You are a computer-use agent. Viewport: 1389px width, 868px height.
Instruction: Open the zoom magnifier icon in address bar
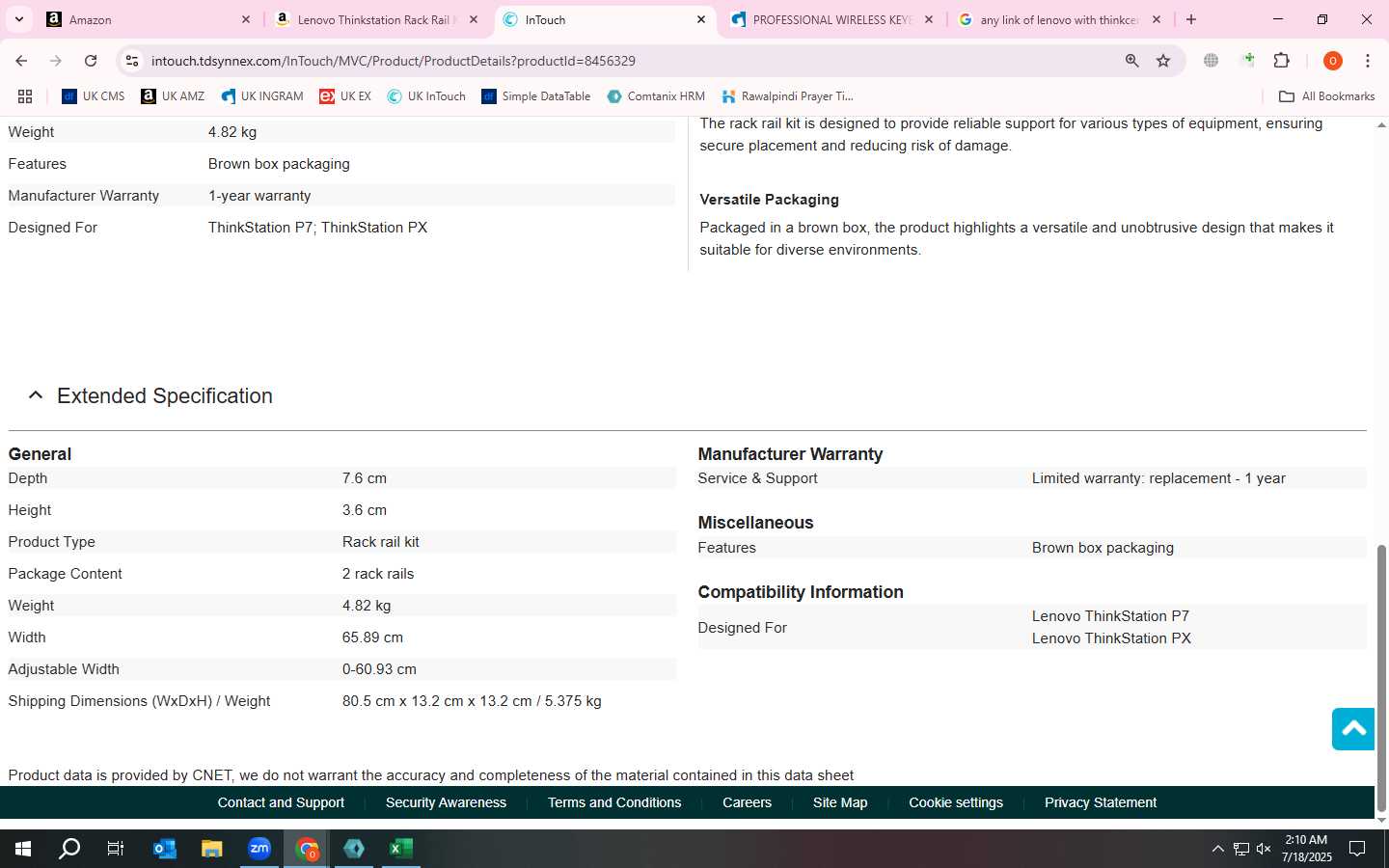pyautogui.click(x=1131, y=61)
